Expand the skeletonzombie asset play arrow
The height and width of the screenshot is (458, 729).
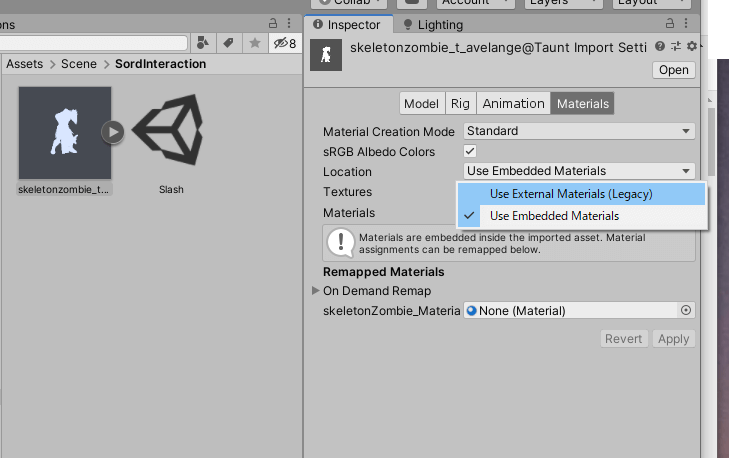[x=113, y=132]
